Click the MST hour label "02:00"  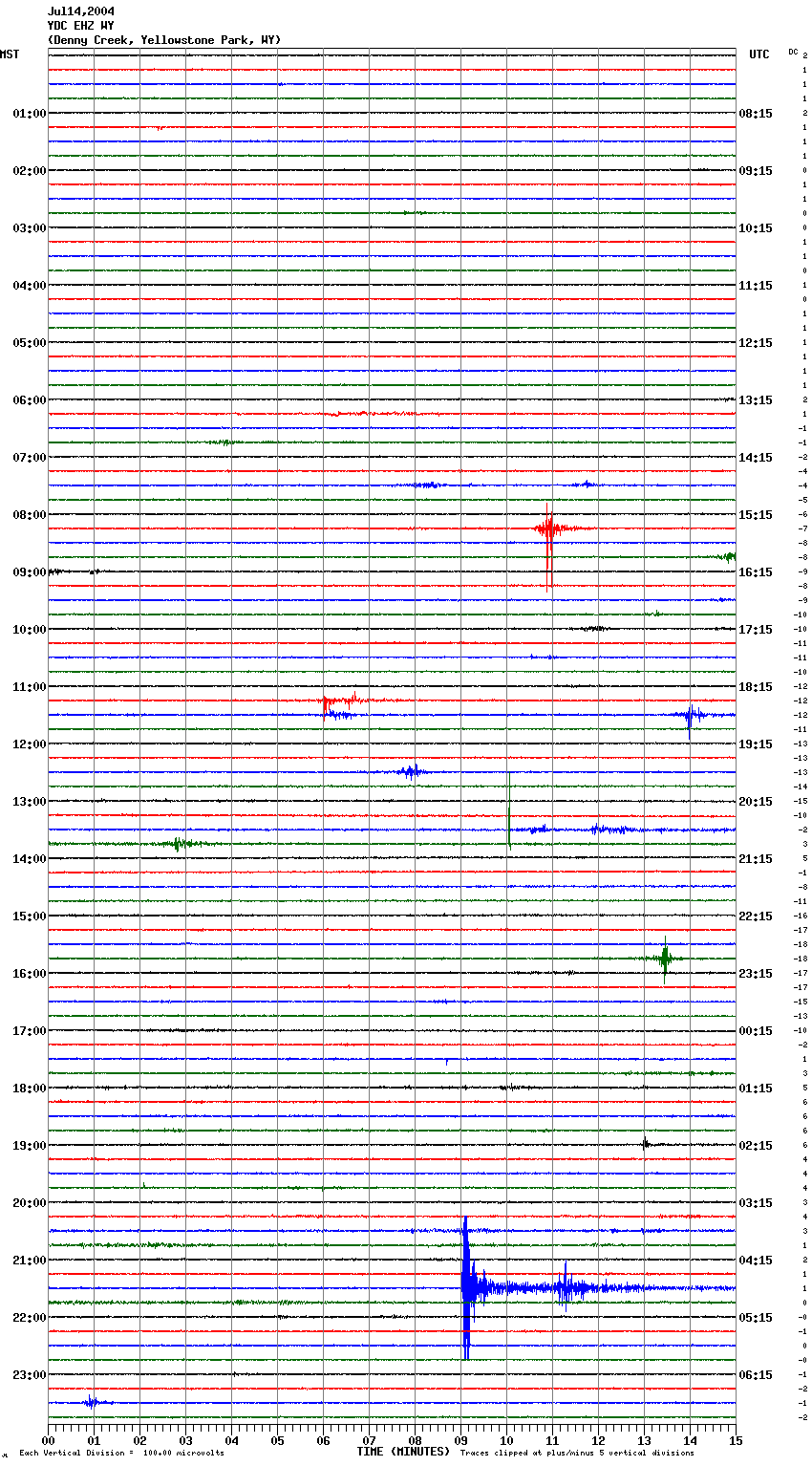point(30,171)
